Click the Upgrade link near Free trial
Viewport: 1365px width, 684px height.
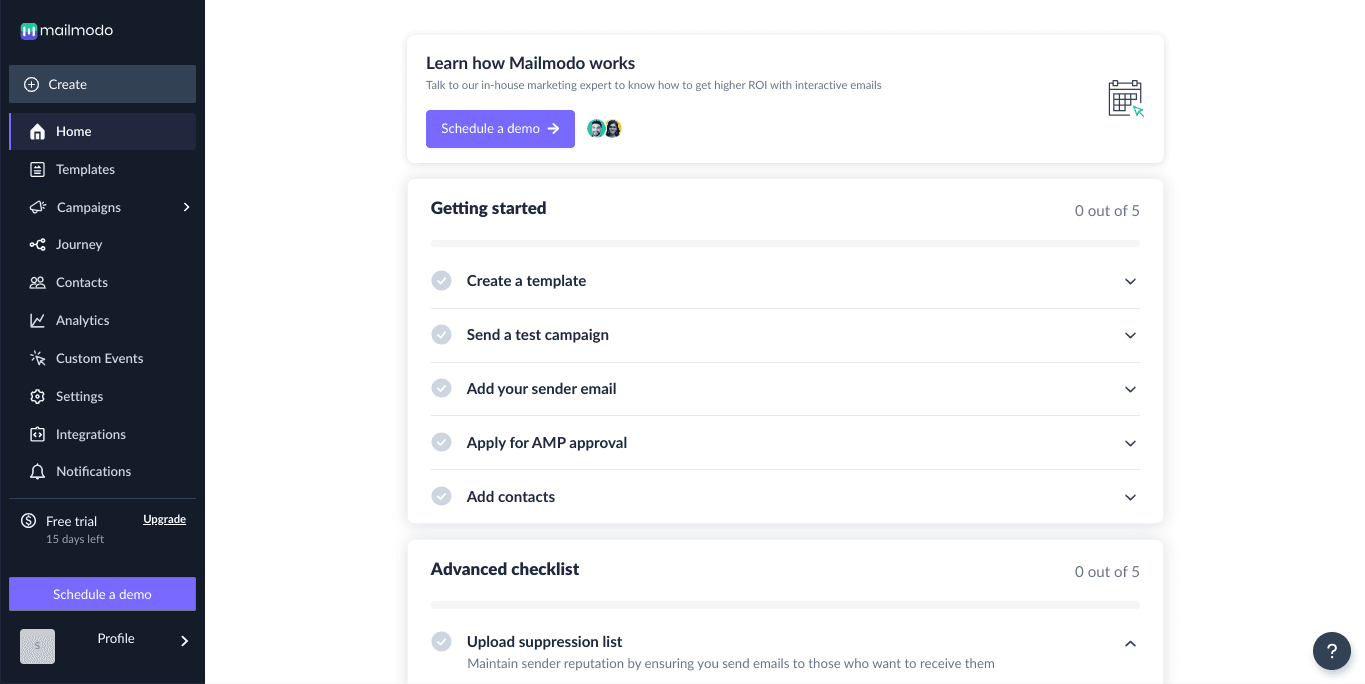click(163, 519)
